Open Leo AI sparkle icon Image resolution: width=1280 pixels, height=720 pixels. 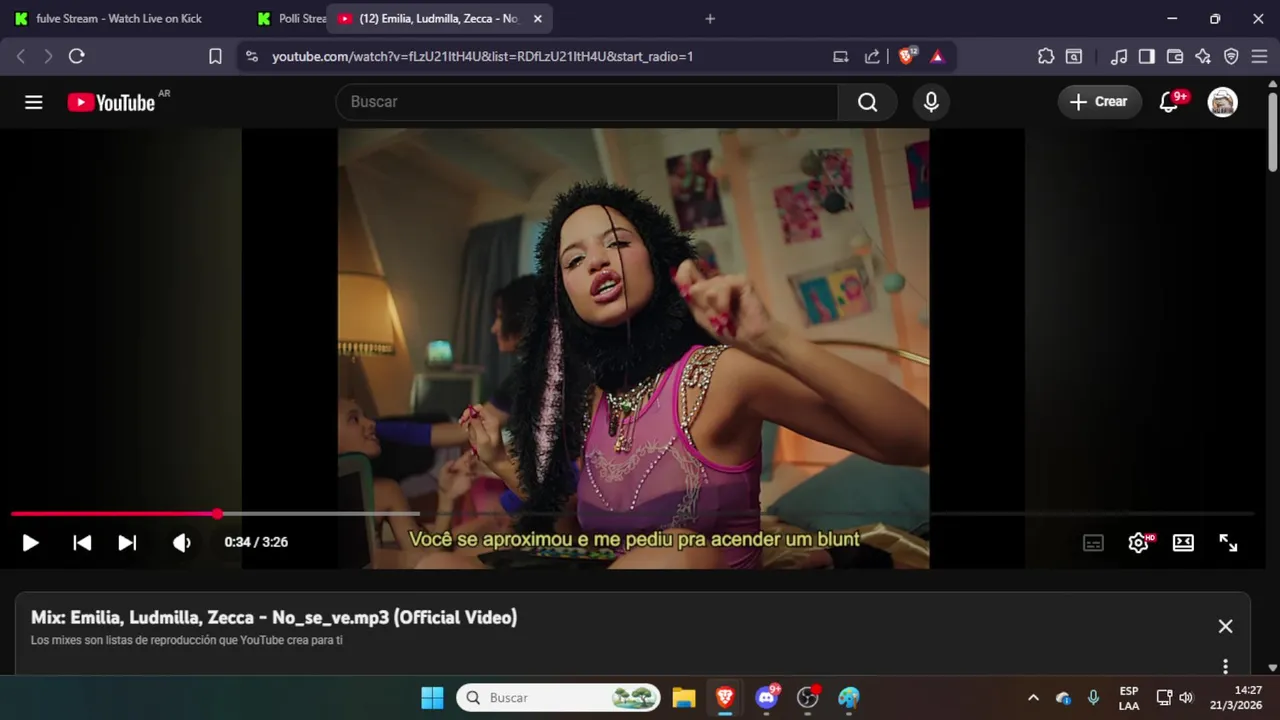[1203, 57]
